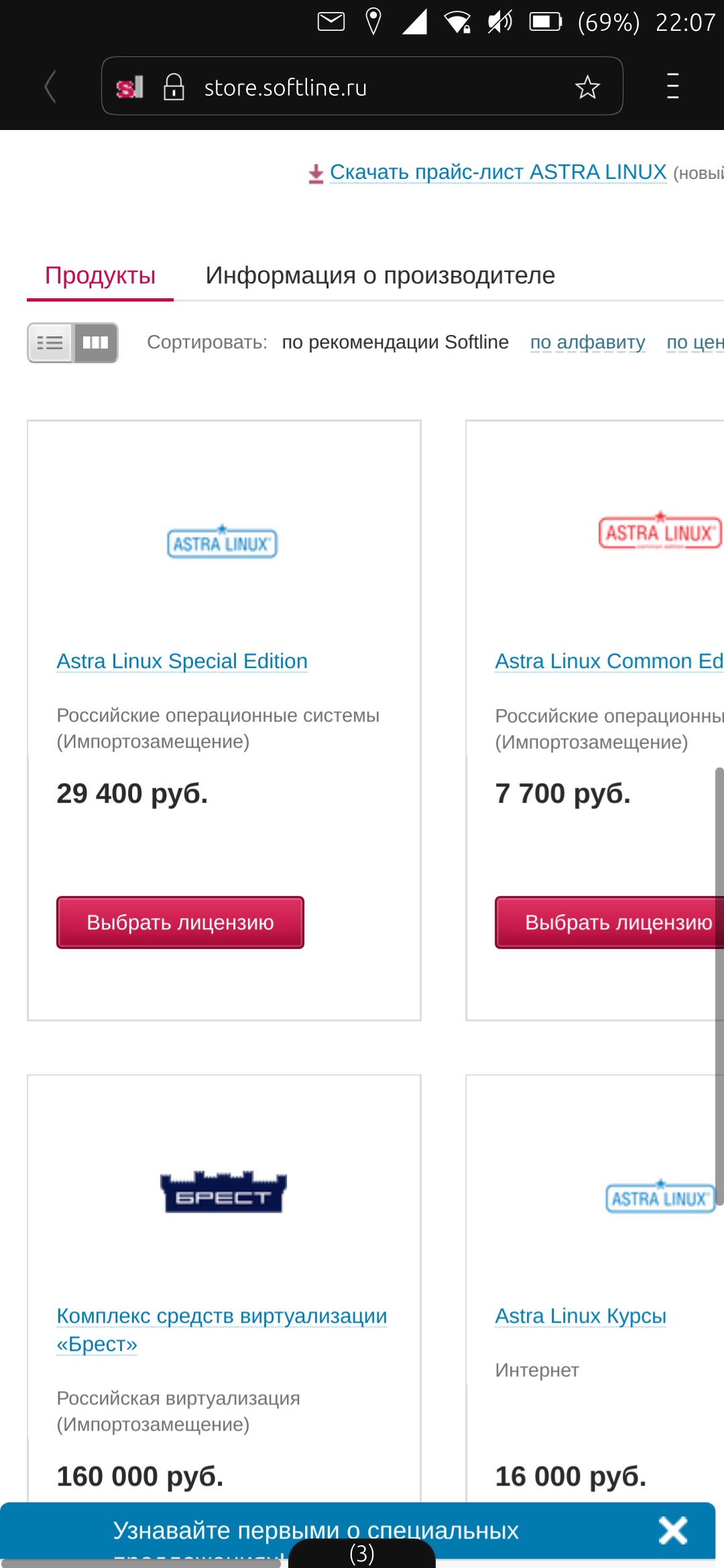Tap the browser back arrow
This screenshot has width=724, height=1568.
(50, 87)
